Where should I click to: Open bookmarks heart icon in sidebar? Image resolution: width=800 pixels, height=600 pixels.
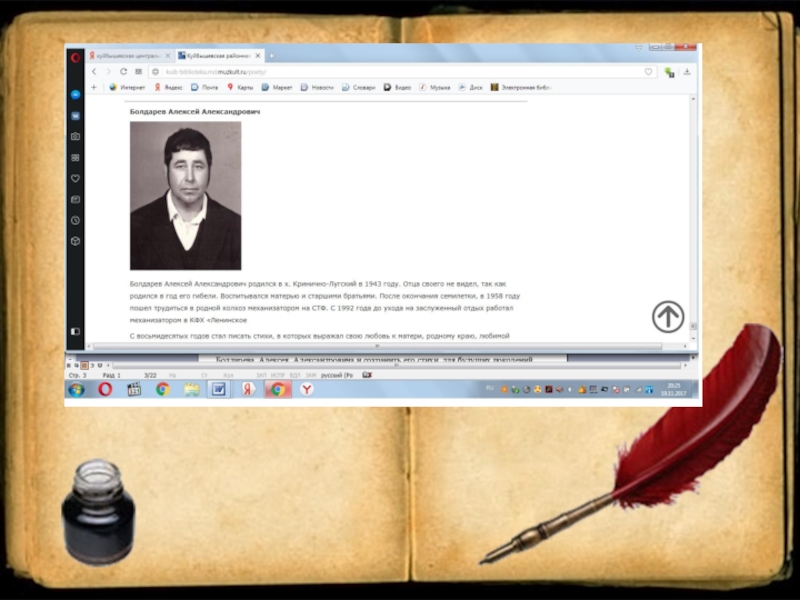pos(76,179)
